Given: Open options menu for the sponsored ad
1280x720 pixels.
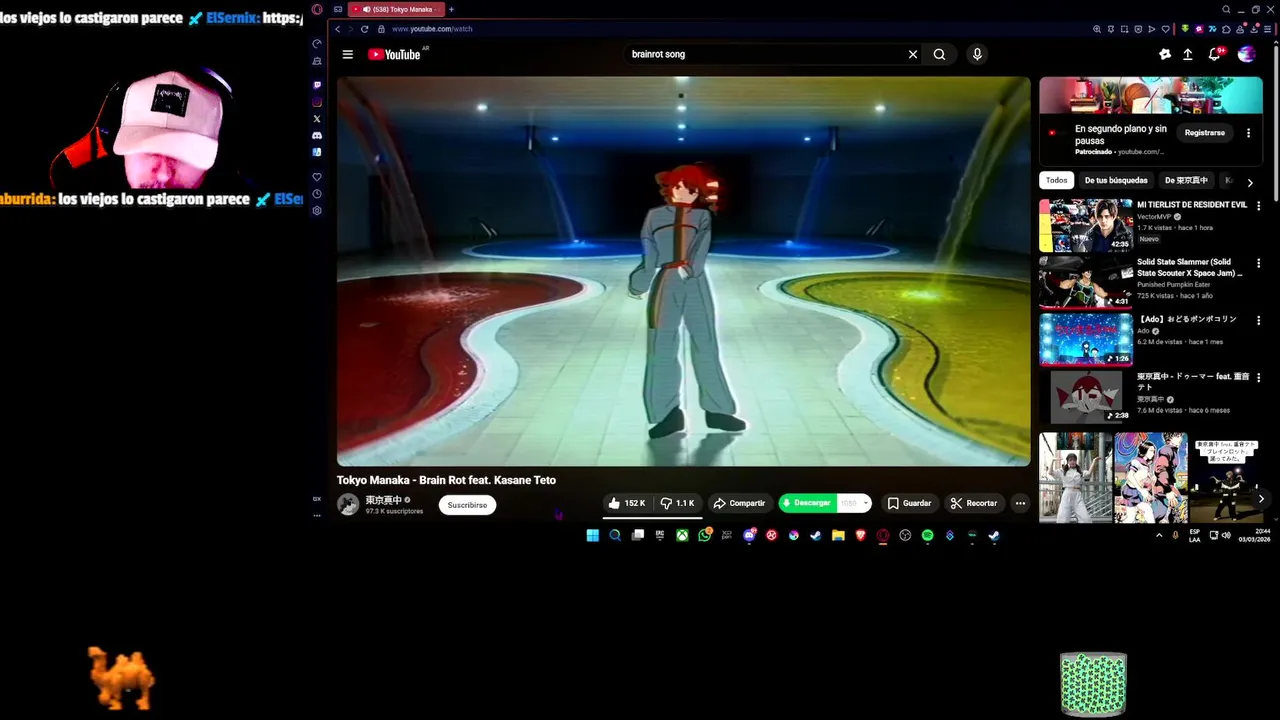Looking at the screenshot, I should click(x=1248, y=132).
